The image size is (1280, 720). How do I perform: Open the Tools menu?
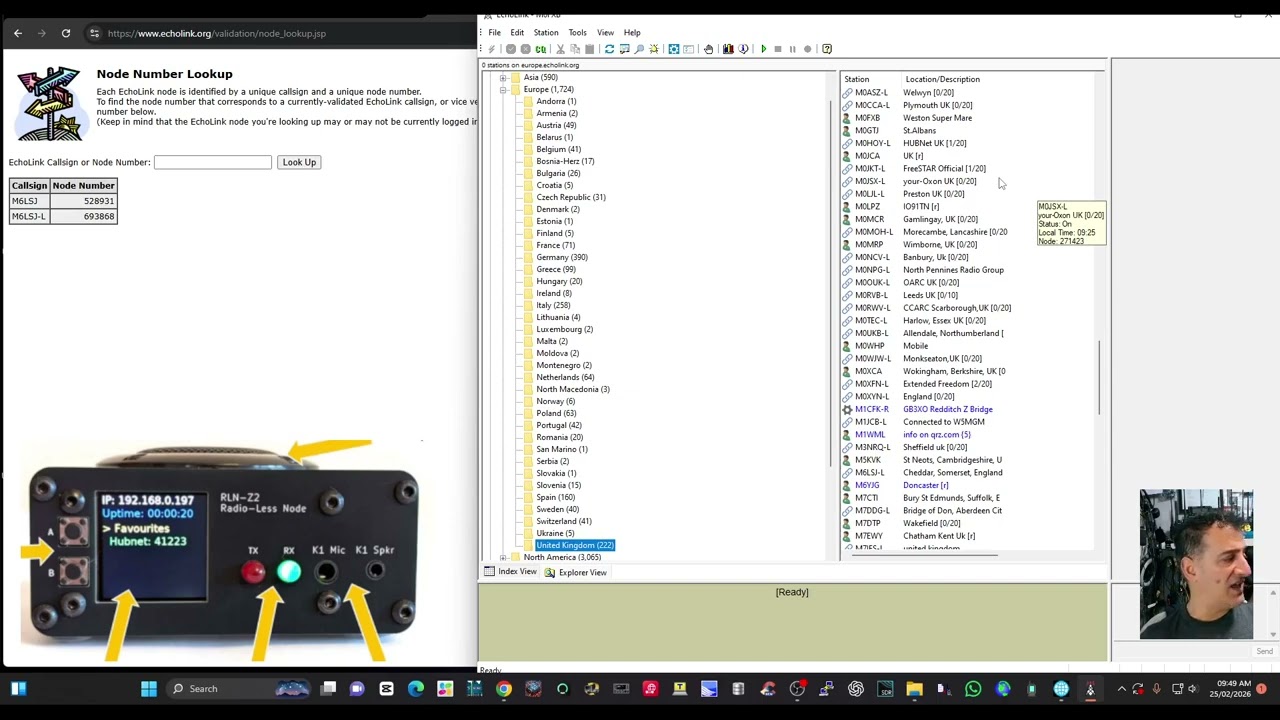click(577, 32)
